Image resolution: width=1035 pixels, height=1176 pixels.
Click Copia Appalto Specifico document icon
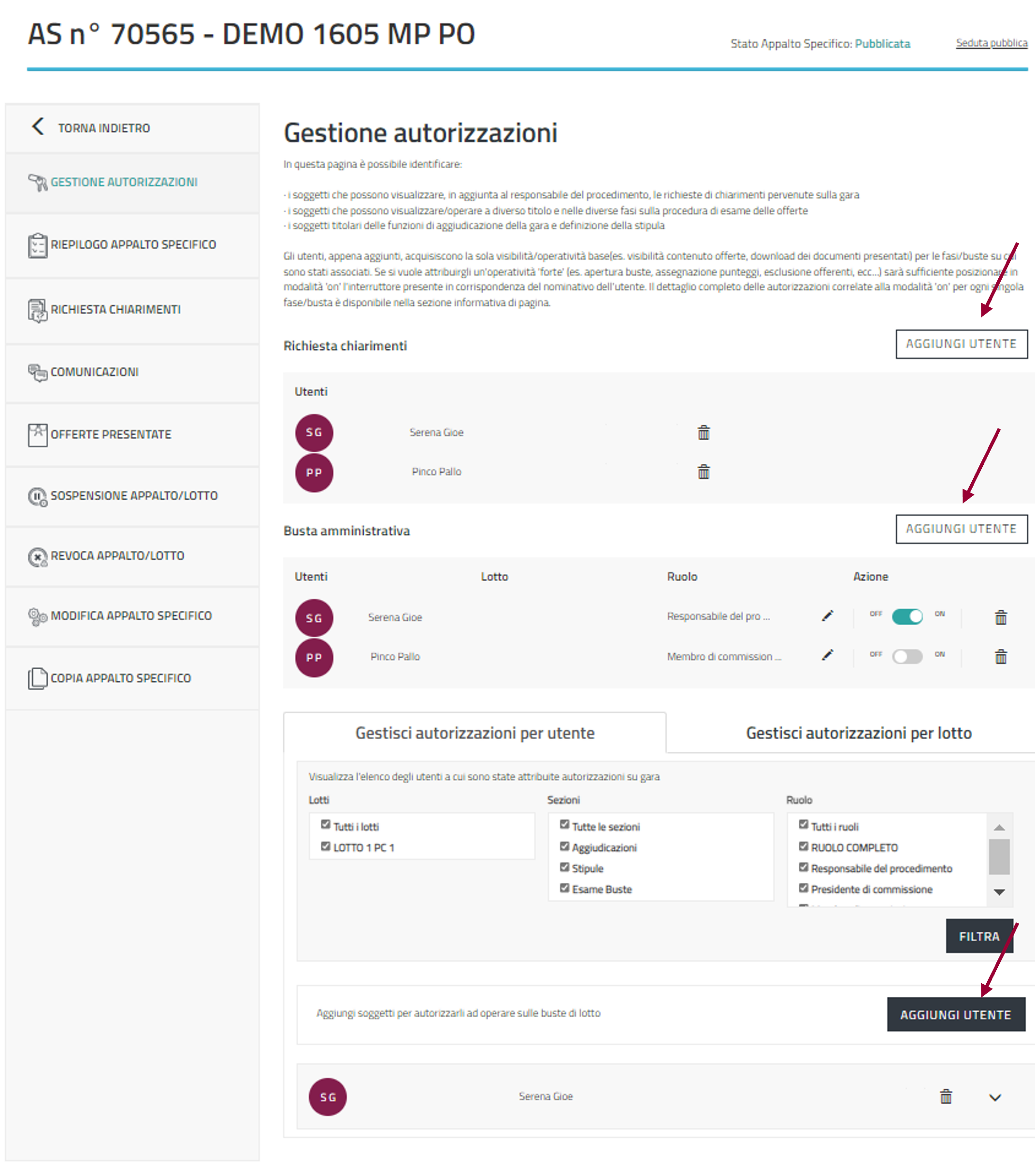(37, 678)
